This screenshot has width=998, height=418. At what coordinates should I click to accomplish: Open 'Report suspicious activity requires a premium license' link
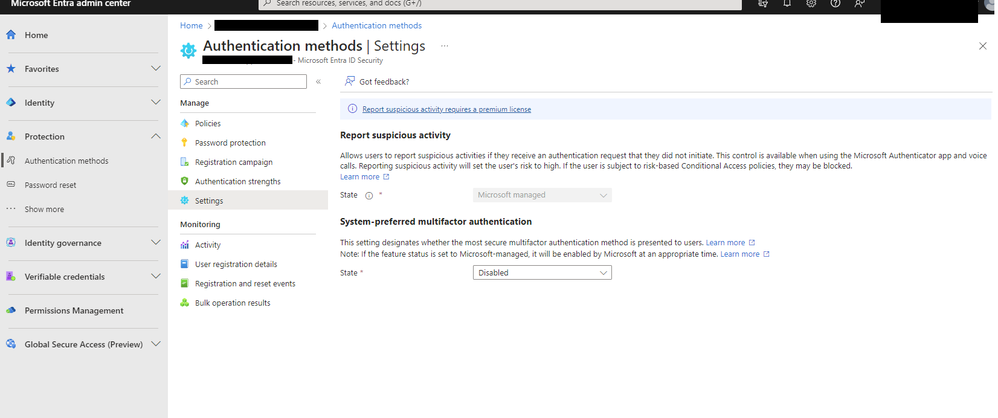tap(447, 109)
